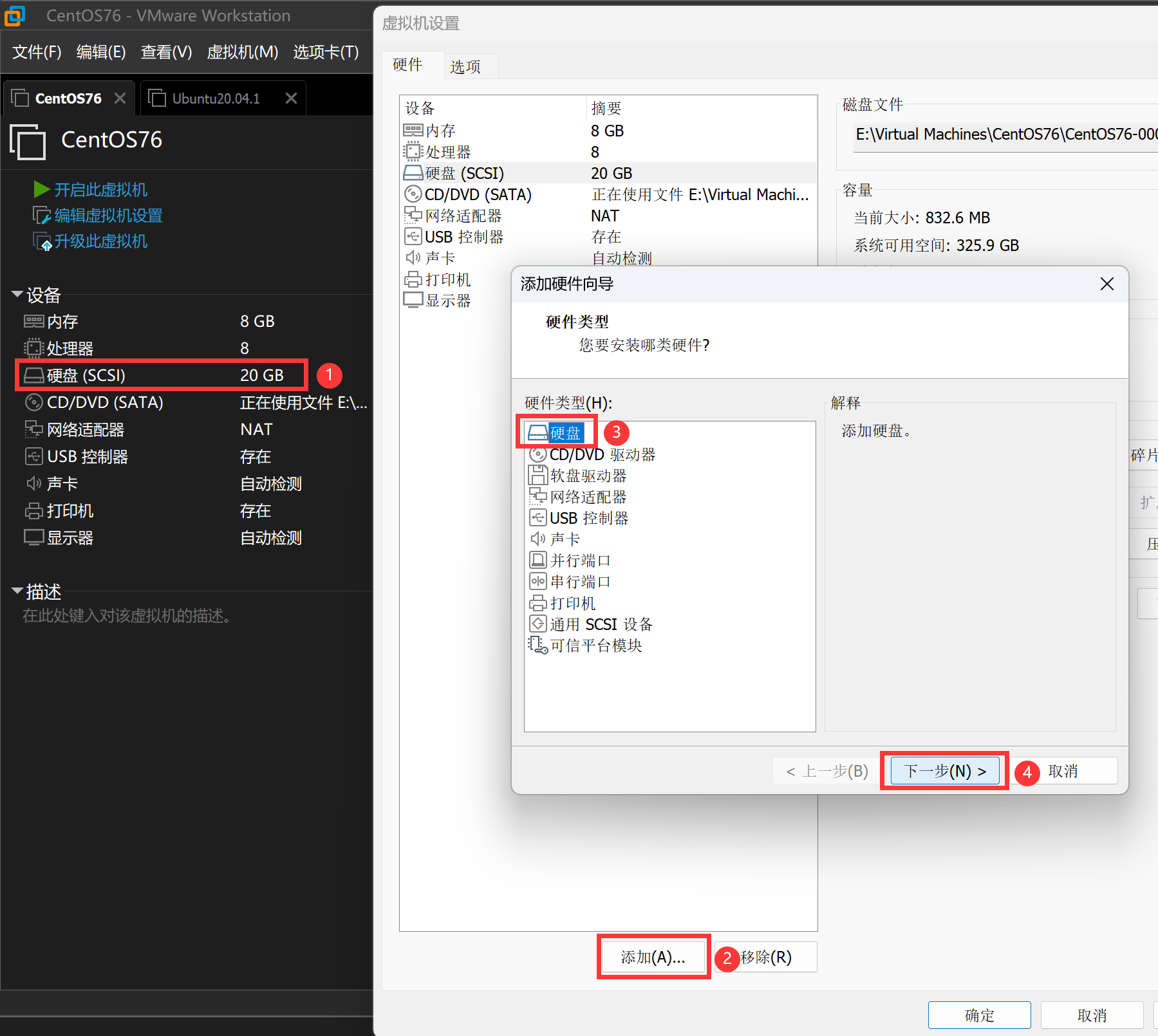Select parallel port icon in wizard list
The image size is (1158, 1036).
pos(537,560)
